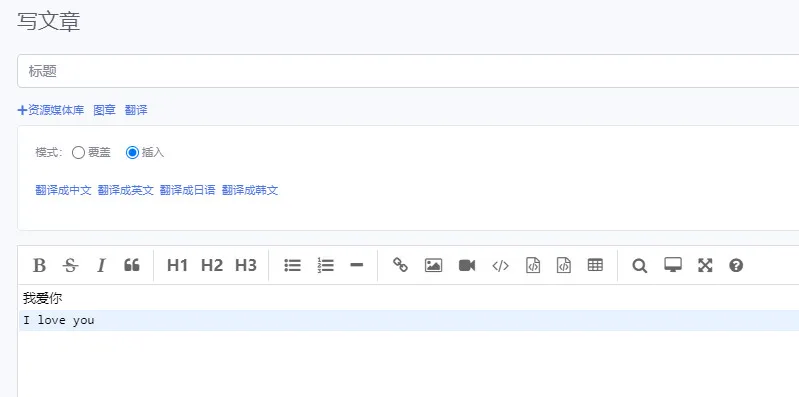Insert a video
The image size is (799, 397).
pyautogui.click(x=467, y=266)
